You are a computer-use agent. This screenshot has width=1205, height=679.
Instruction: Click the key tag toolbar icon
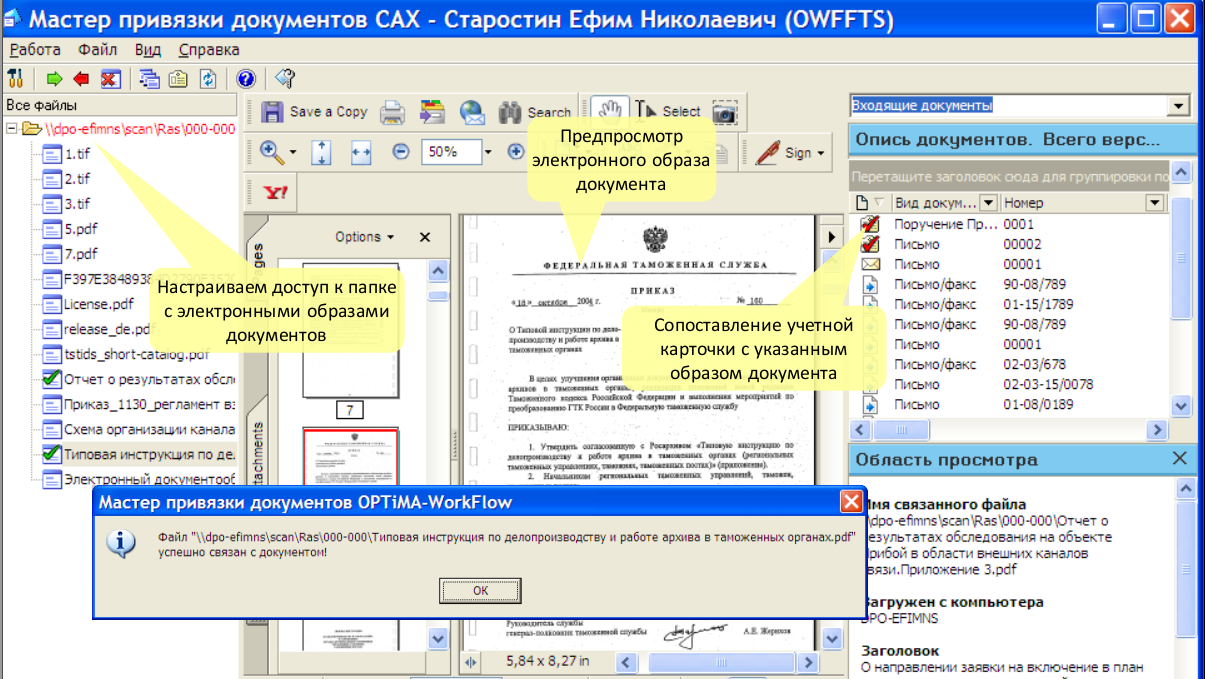coord(285,79)
